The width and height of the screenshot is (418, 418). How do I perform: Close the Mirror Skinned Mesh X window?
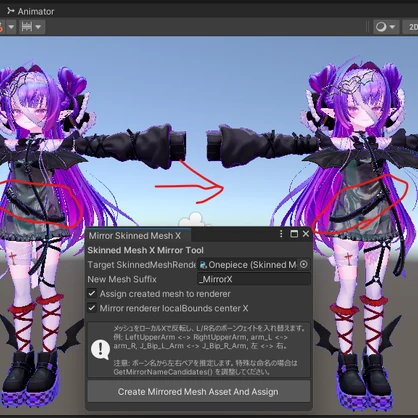point(306,234)
